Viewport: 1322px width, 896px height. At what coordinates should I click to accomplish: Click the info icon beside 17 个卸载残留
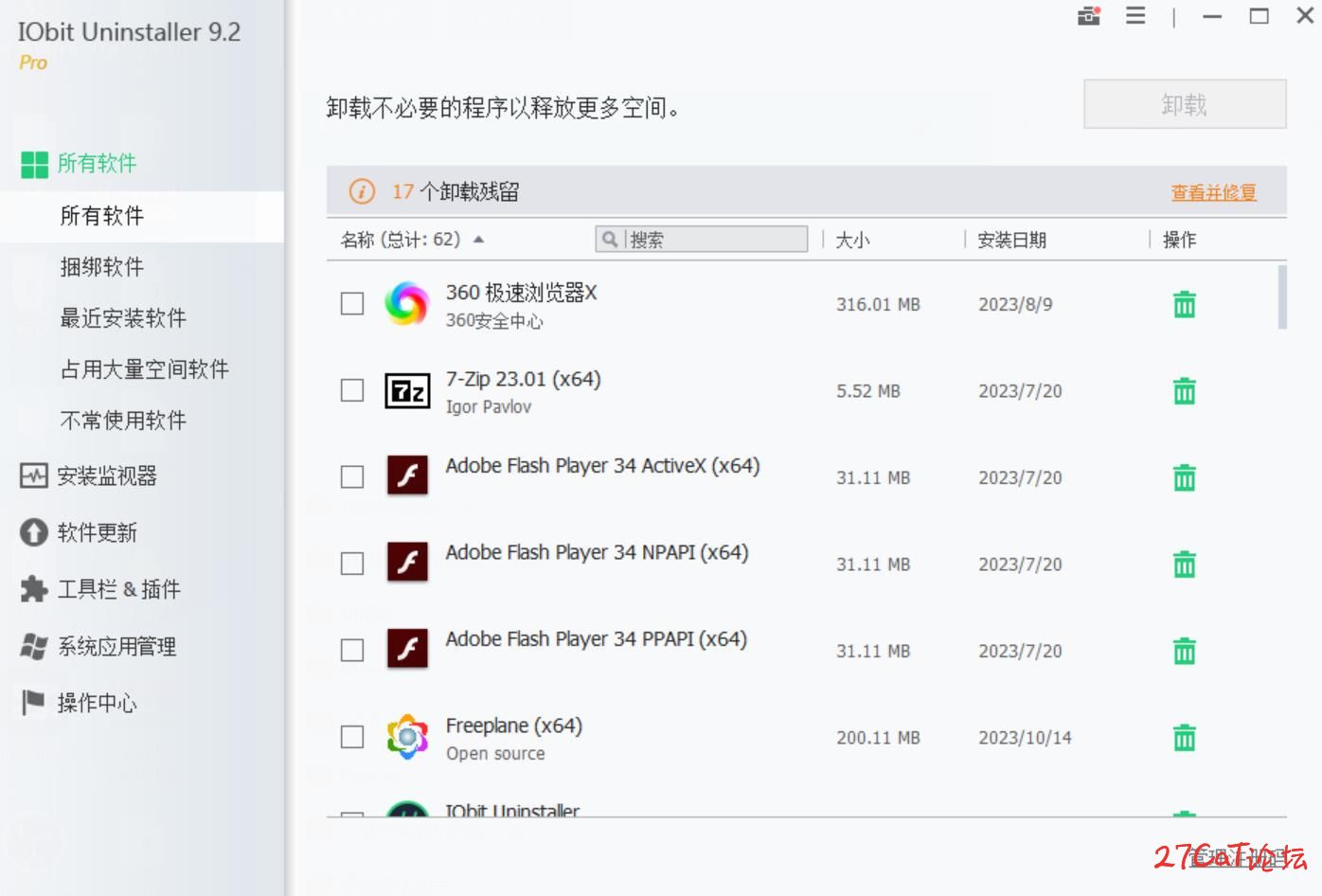(362, 191)
